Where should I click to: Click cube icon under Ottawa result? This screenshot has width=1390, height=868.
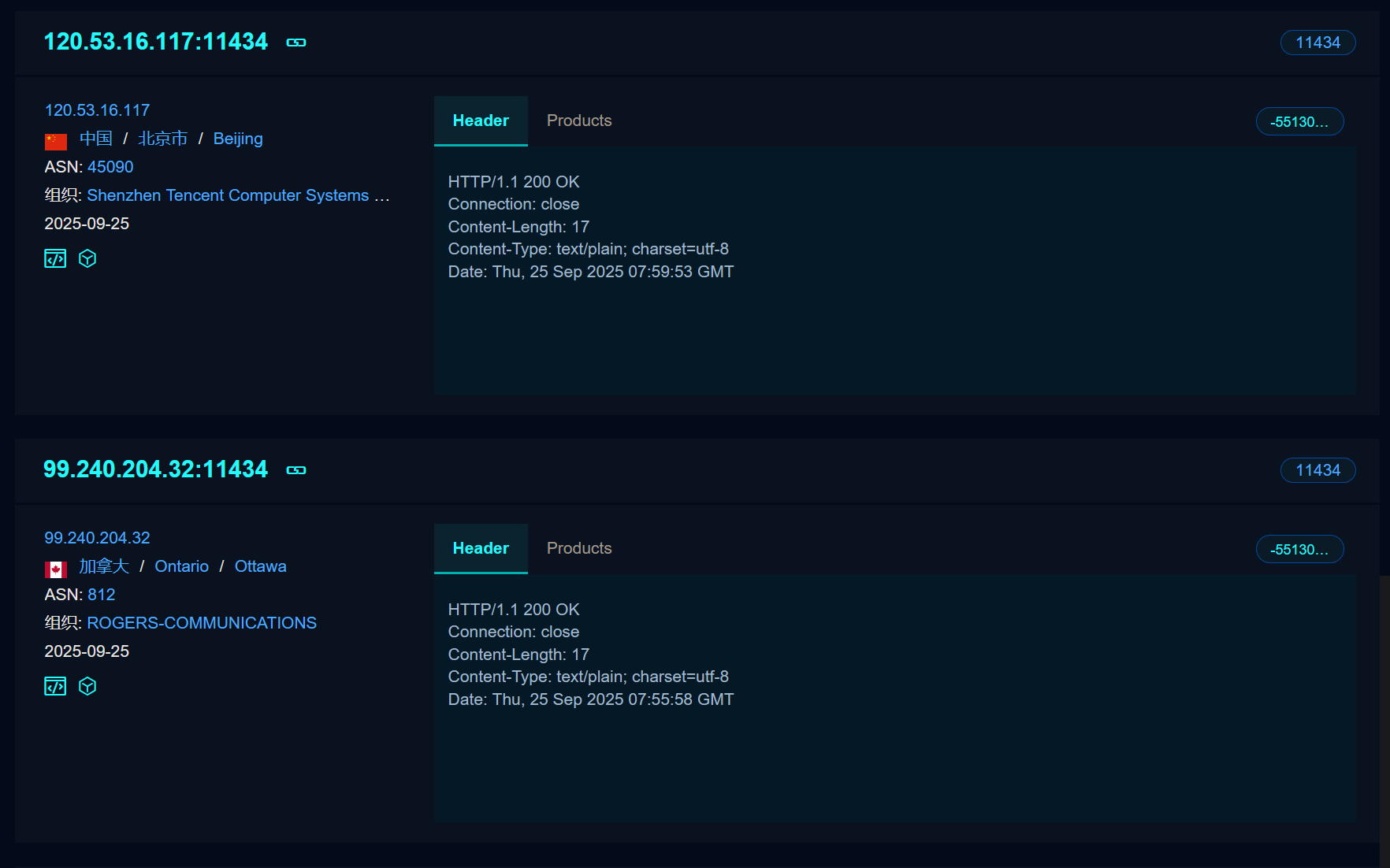click(87, 686)
